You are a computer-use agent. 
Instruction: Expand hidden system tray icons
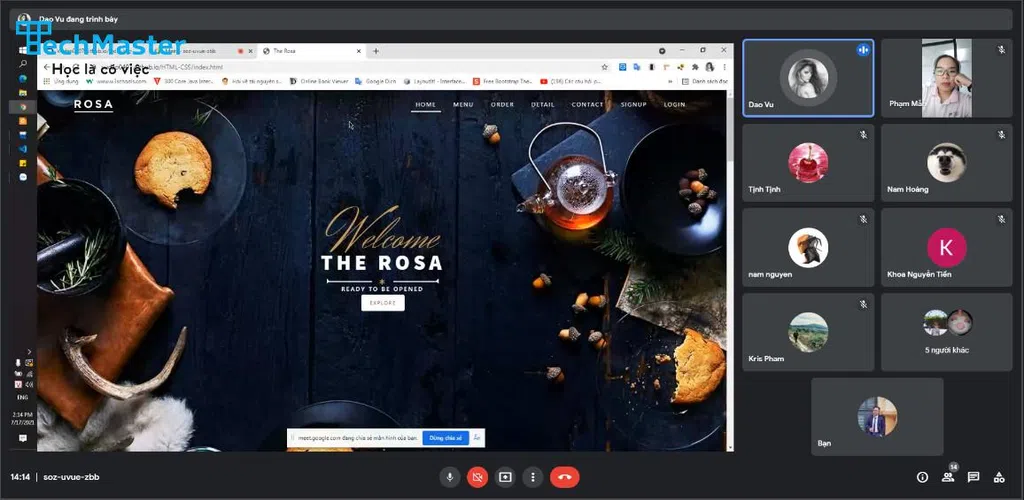point(29,351)
